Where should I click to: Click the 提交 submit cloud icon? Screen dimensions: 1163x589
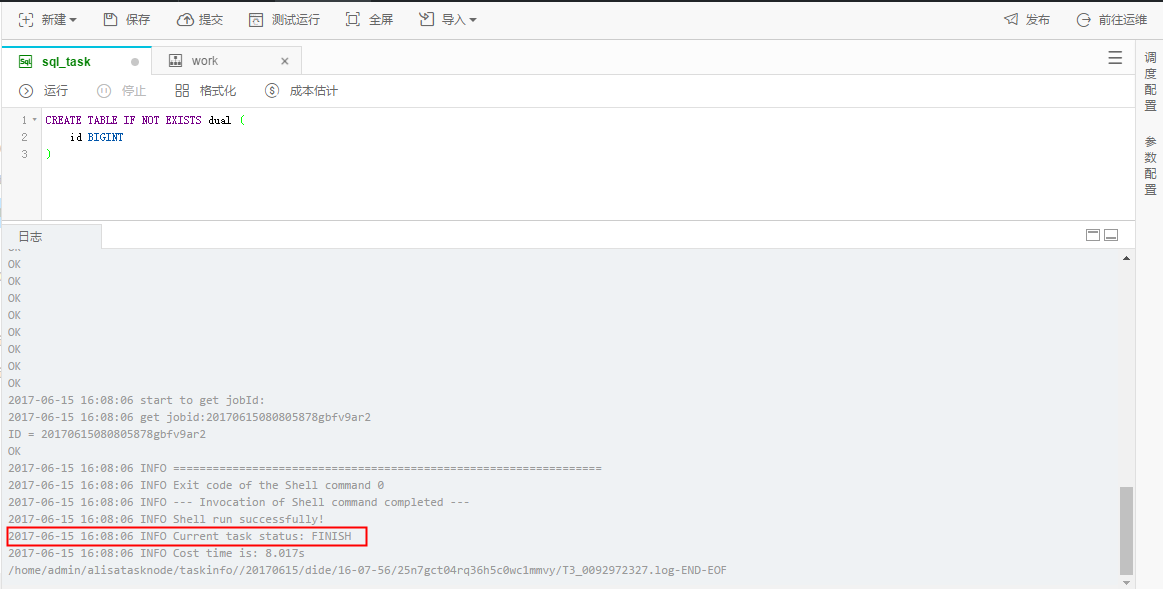pyautogui.click(x=185, y=20)
